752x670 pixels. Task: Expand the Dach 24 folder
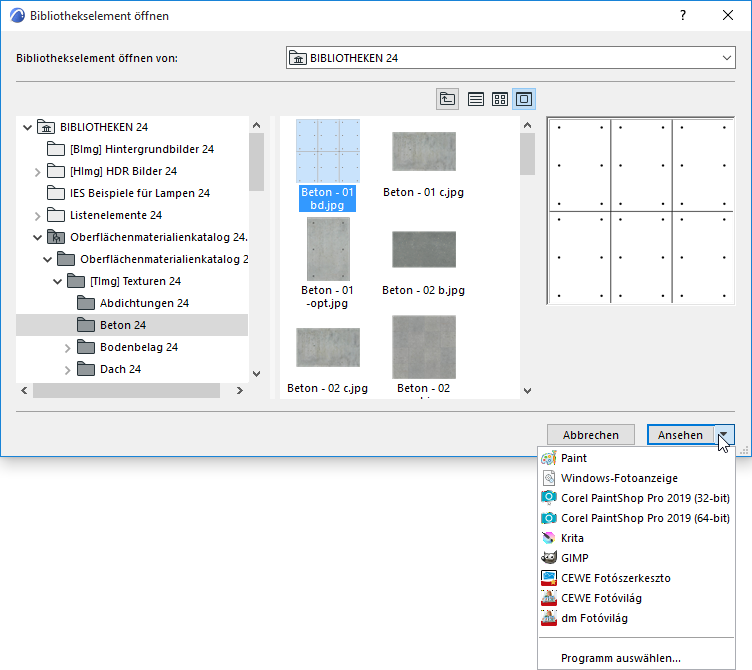coord(68,370)
